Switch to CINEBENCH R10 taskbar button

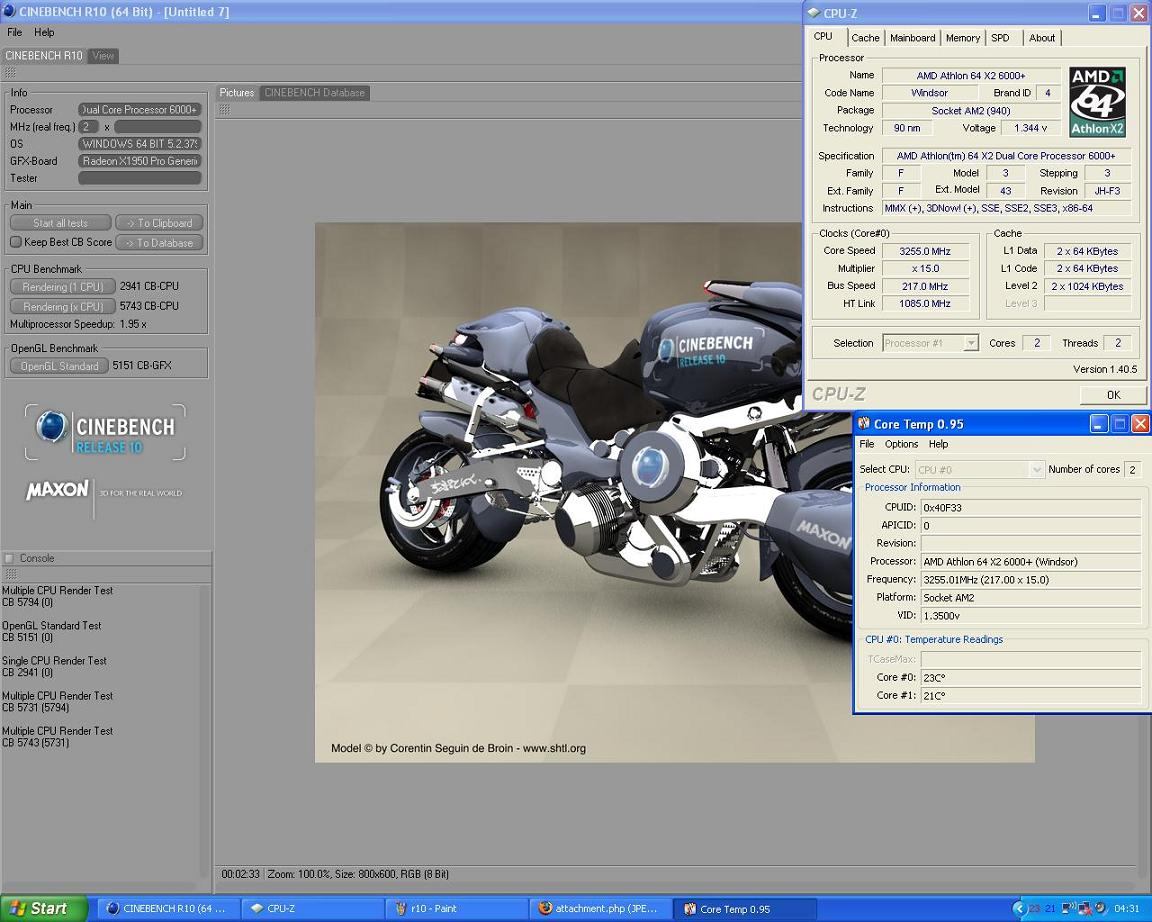(x=168, y=909)
